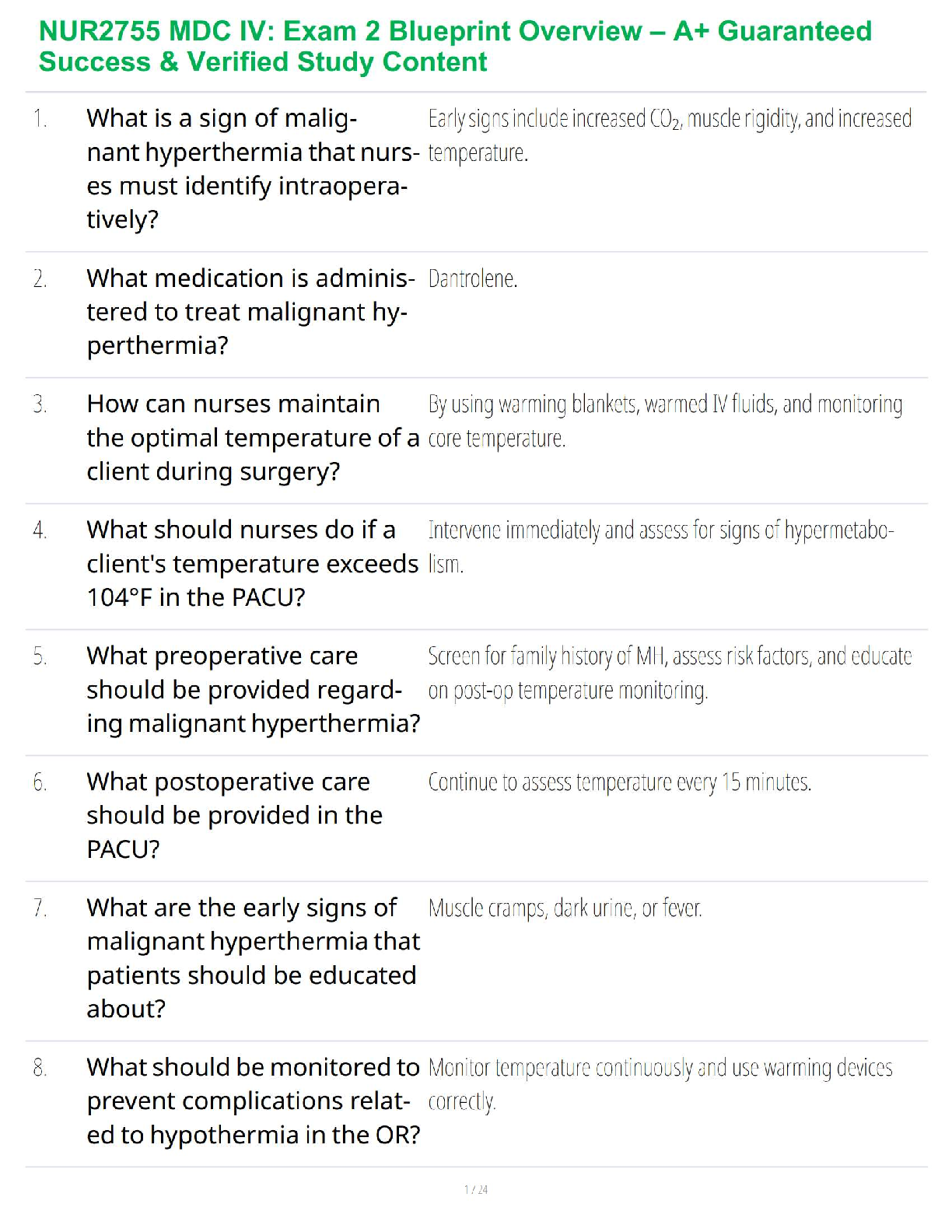Click the page number indicator '1 / 24'

[x=476, y=1189]
